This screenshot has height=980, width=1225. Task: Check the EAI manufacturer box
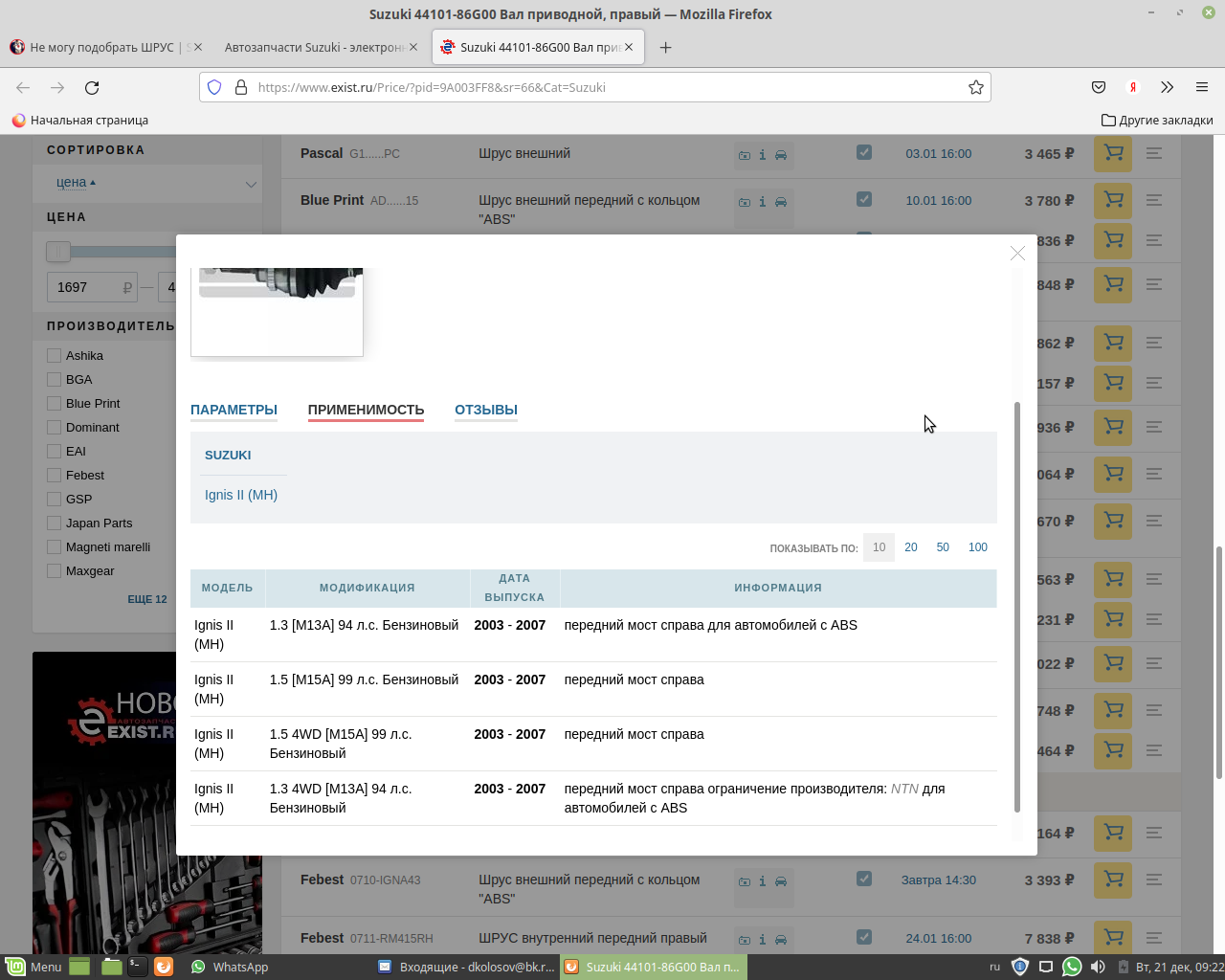click(55, 451)
